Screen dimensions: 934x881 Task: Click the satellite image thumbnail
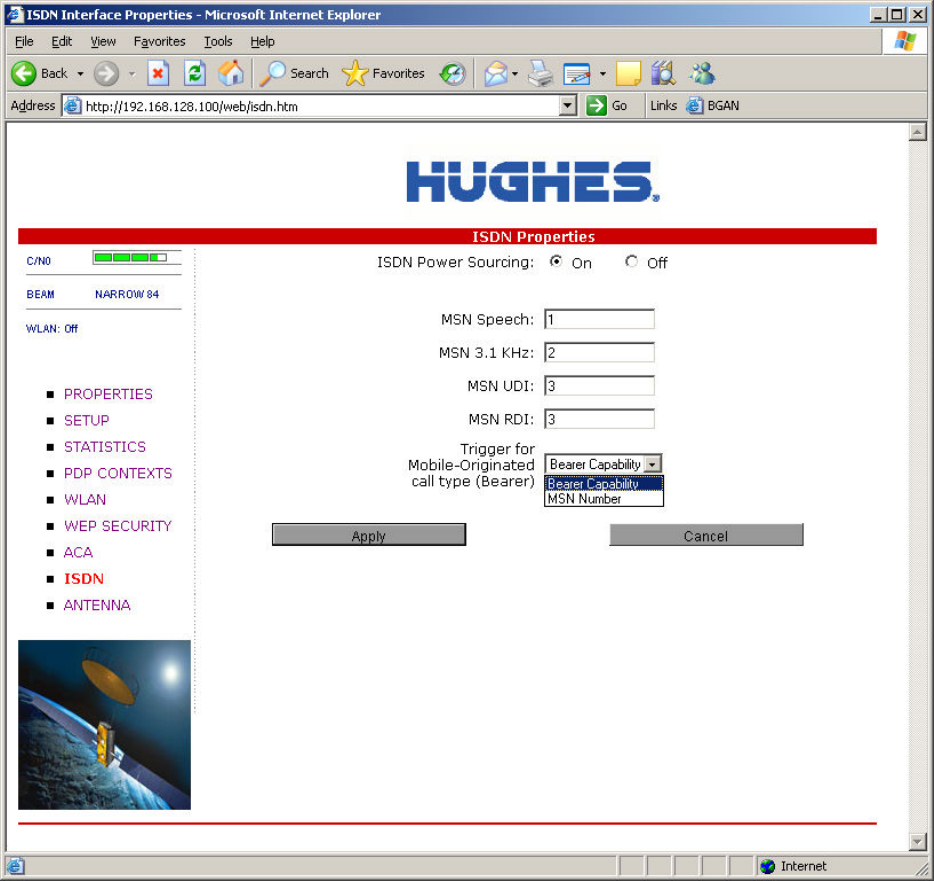click(104, 725)
